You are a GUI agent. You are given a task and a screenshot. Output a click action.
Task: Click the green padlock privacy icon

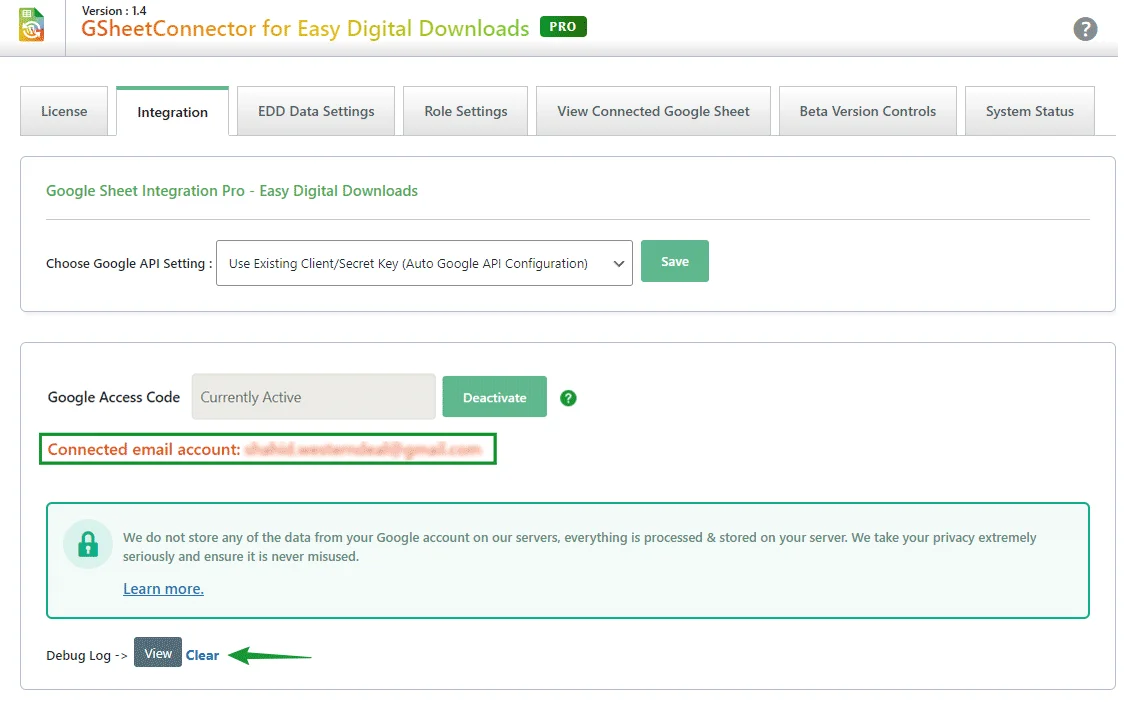point(87,544)
